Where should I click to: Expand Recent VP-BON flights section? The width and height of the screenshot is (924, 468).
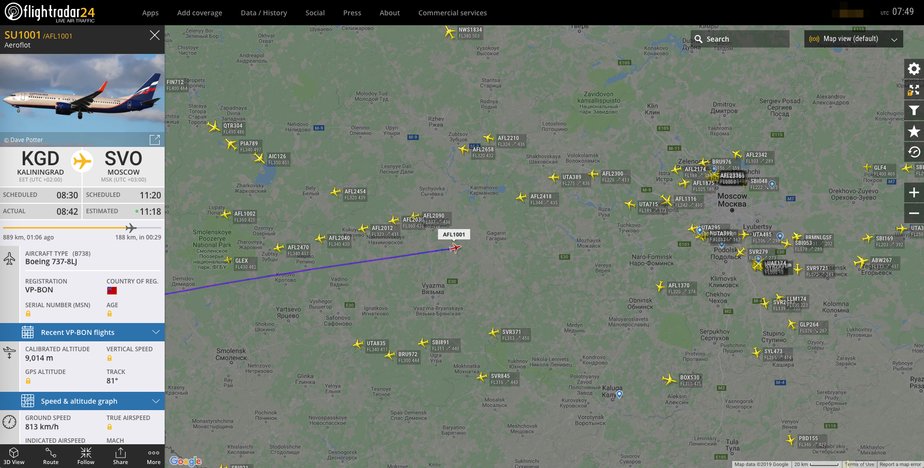(82, 332)
